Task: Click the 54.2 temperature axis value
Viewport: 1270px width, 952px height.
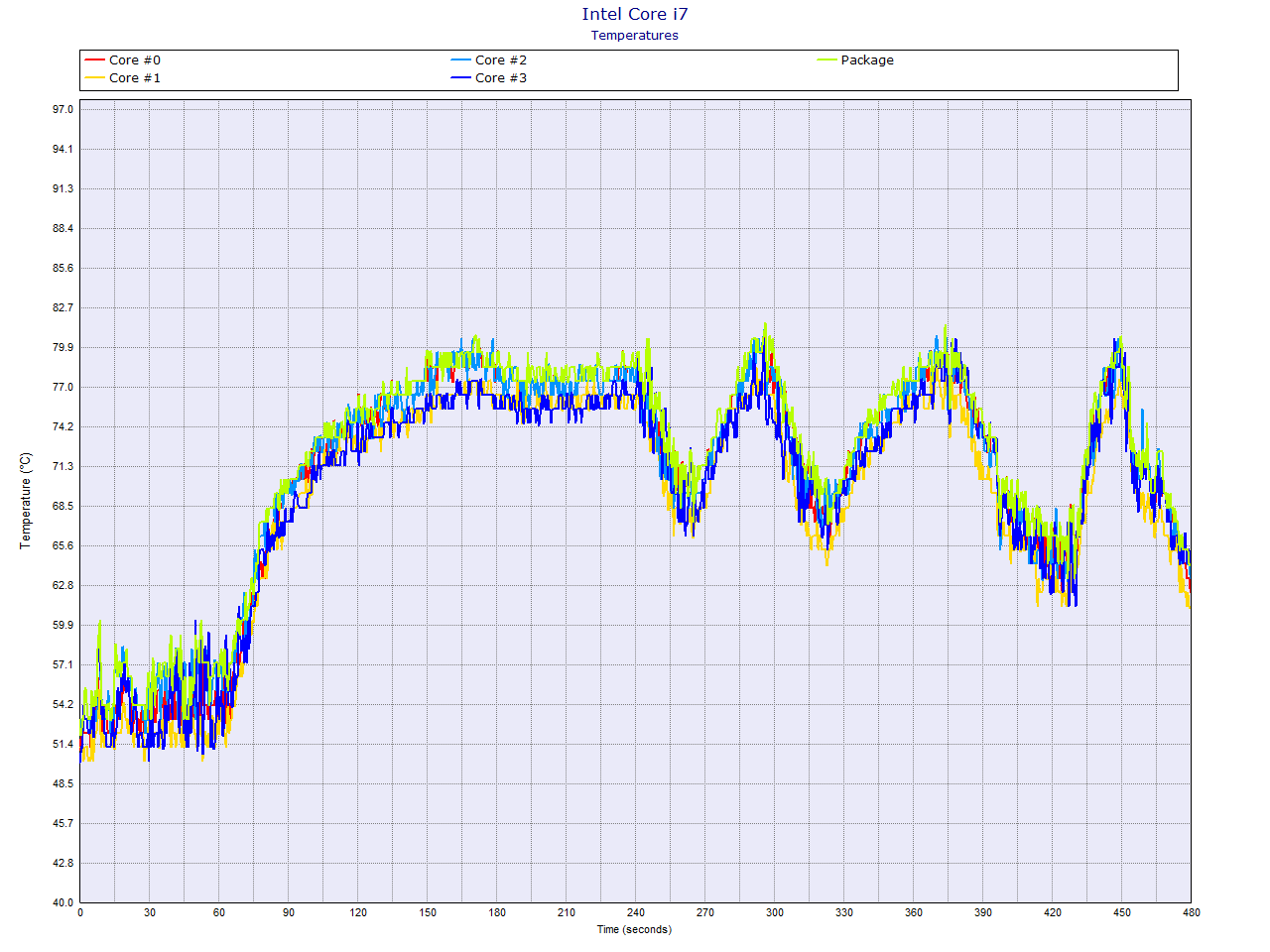Action: pos(63,704)
